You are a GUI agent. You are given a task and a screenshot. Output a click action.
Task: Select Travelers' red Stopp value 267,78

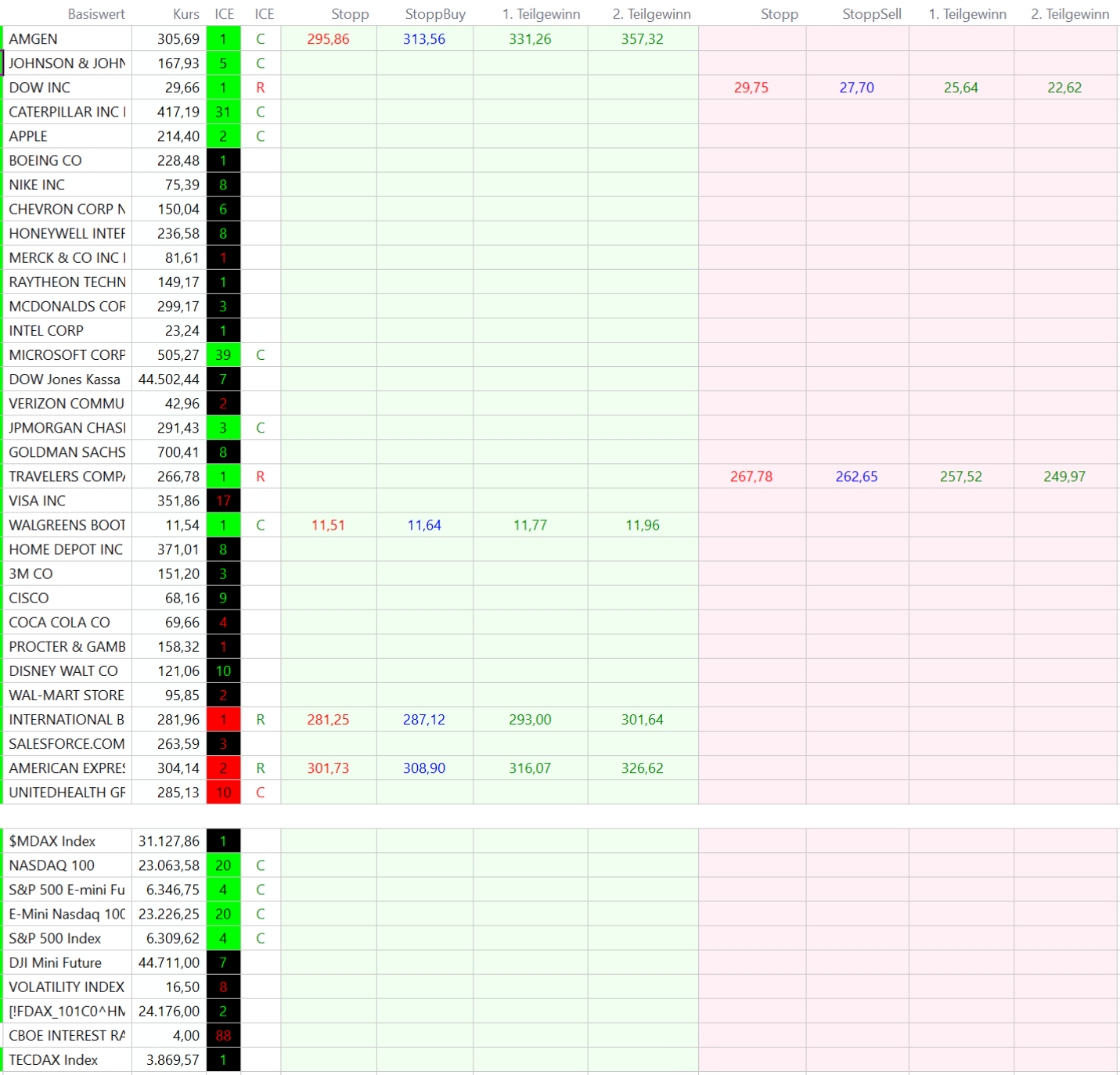pyautogui.click(x=751, y=476)
